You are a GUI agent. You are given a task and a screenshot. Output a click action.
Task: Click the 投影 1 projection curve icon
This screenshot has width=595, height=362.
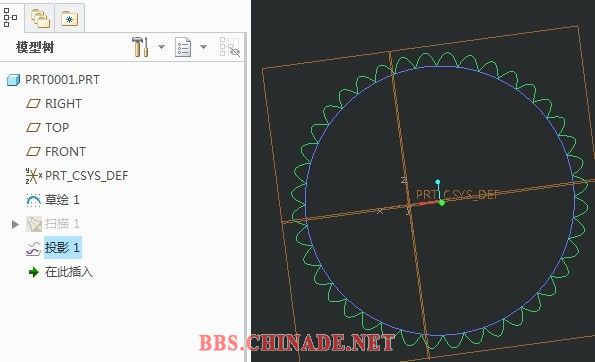coord(33,249)
